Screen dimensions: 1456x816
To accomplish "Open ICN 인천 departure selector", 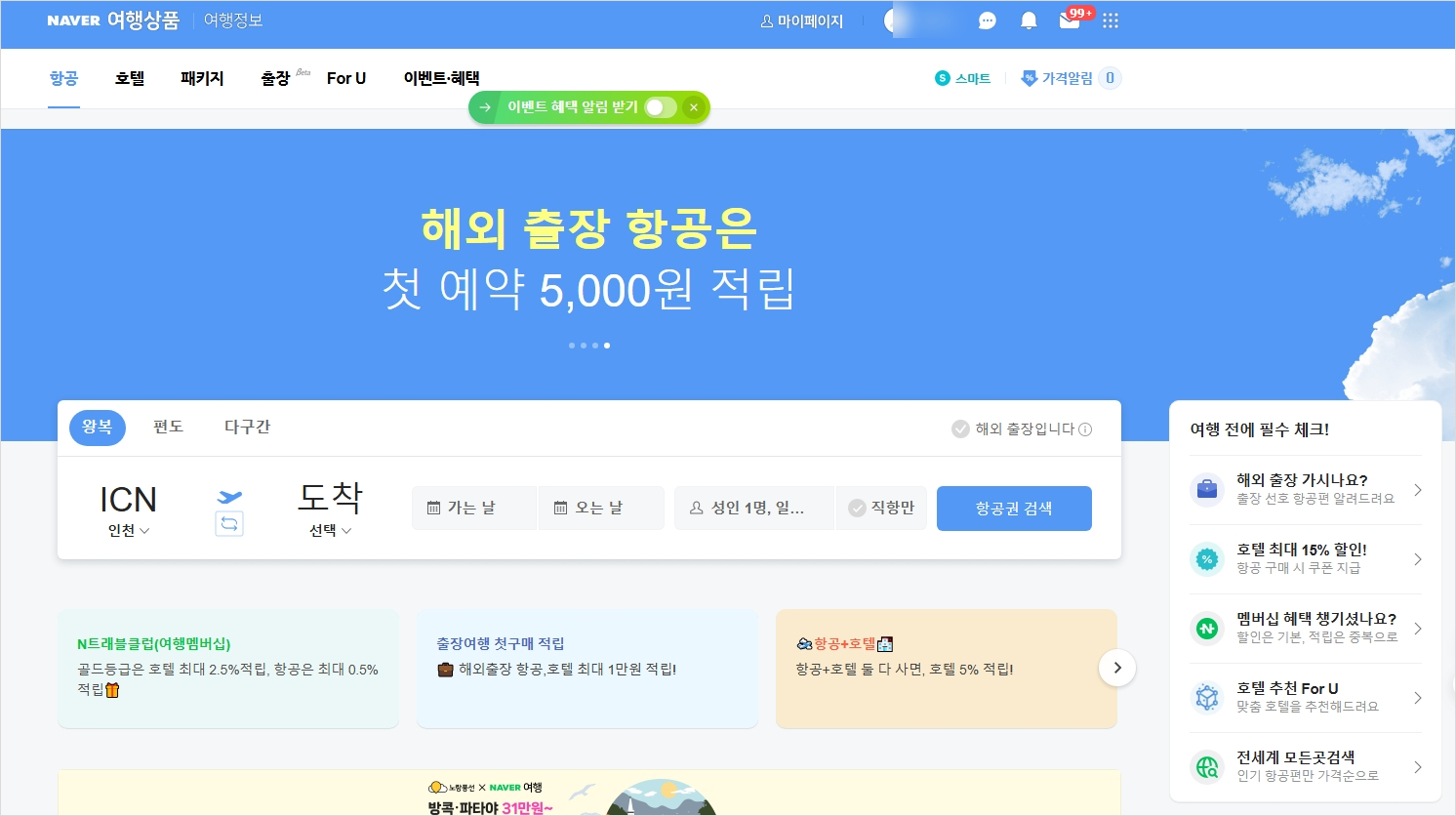I will click(x=128, y=510).
